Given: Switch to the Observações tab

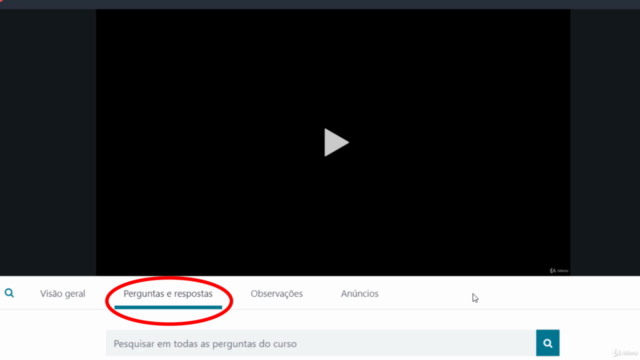Looking at the screenshot, I should [x=277, y=293].
